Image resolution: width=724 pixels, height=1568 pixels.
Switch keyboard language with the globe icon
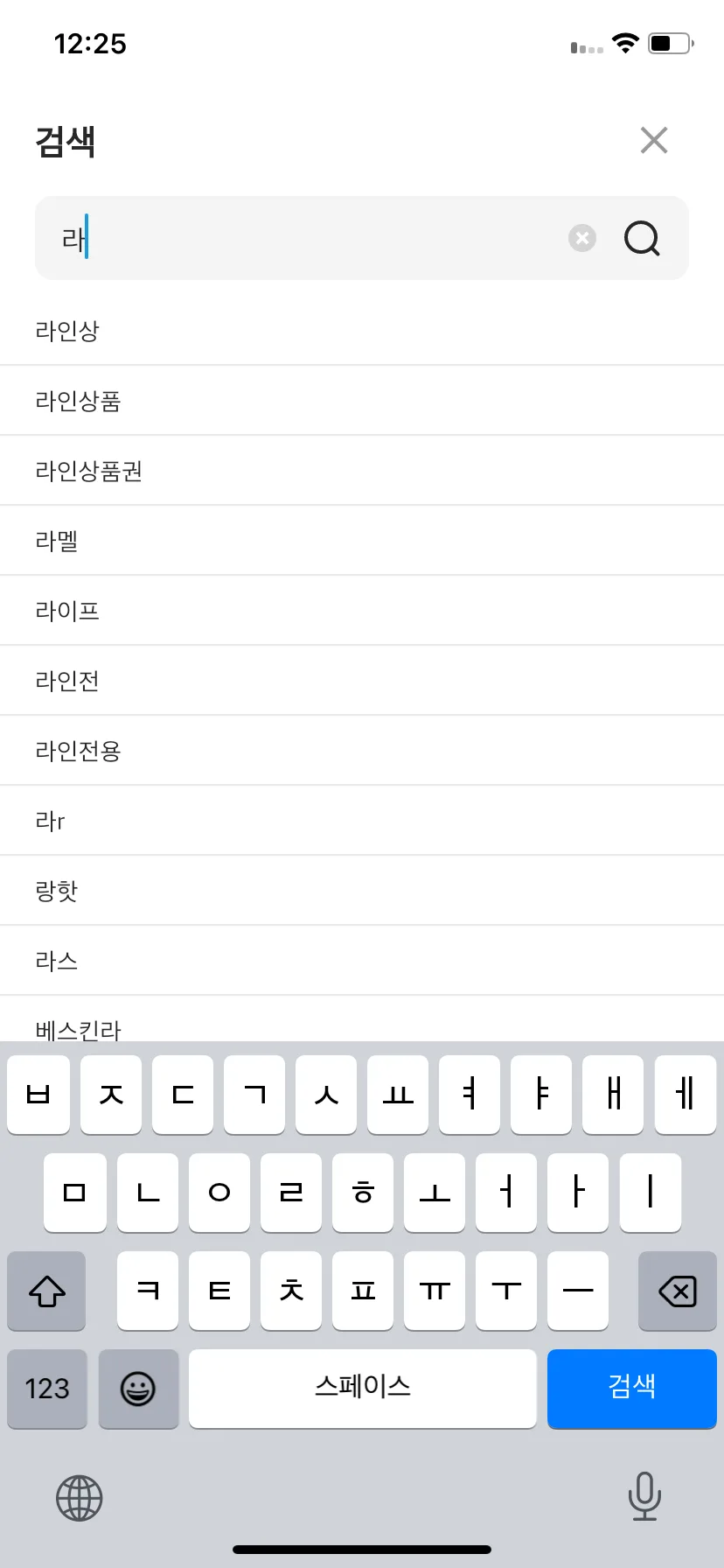[x=80, y=1498]
